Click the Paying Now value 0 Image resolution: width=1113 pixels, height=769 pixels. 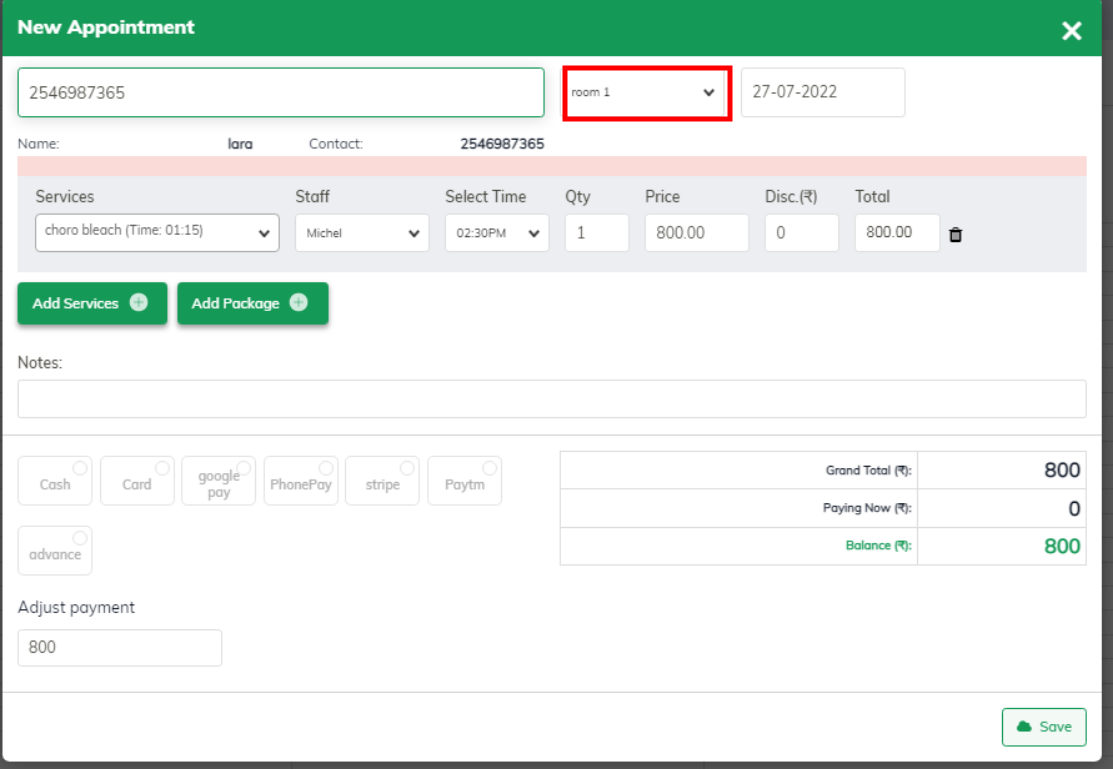pyautogui.click(x=1074, y=508)
